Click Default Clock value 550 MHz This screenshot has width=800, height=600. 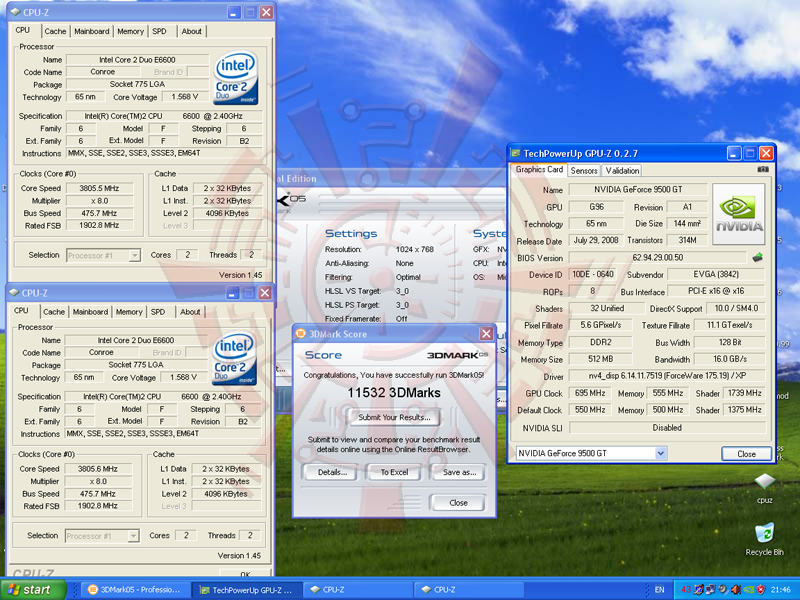(x=590, y=410)
